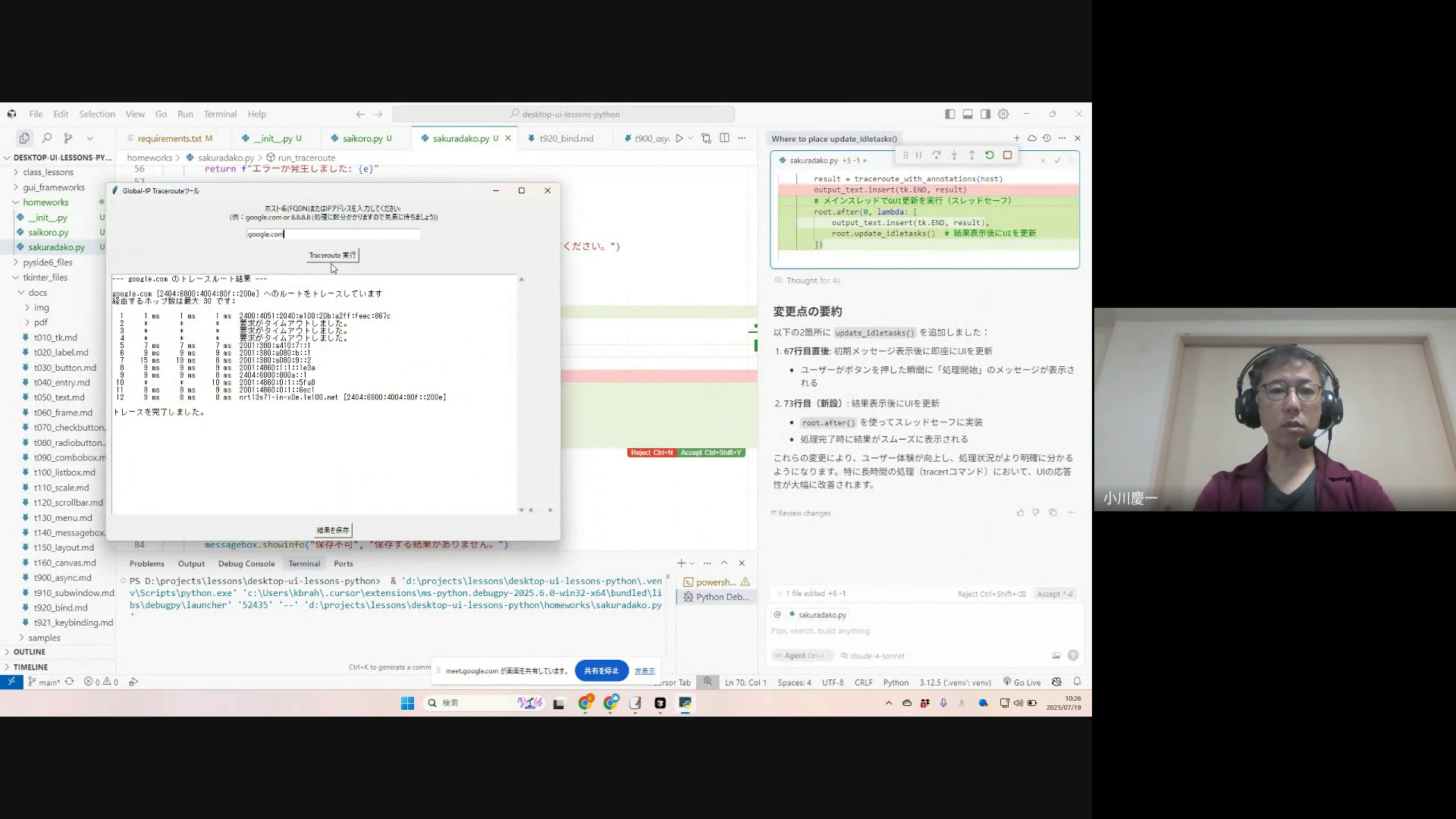Viewport: 1456px width, 819px height.
Task: Stop debugging with the red square
Action: pos(1008,155)
